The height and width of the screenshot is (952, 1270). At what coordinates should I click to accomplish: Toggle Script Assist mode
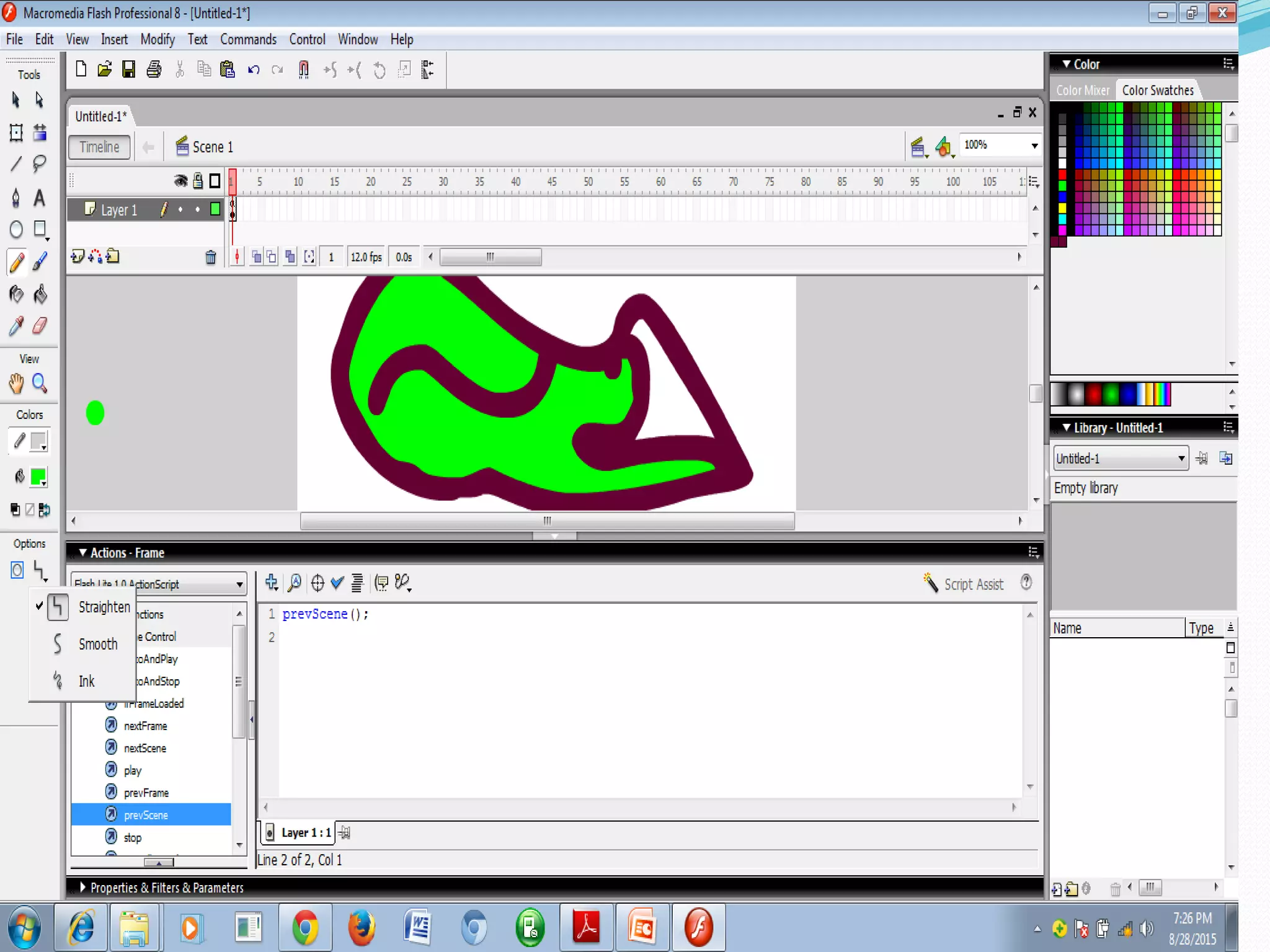[x=963, y=584]
